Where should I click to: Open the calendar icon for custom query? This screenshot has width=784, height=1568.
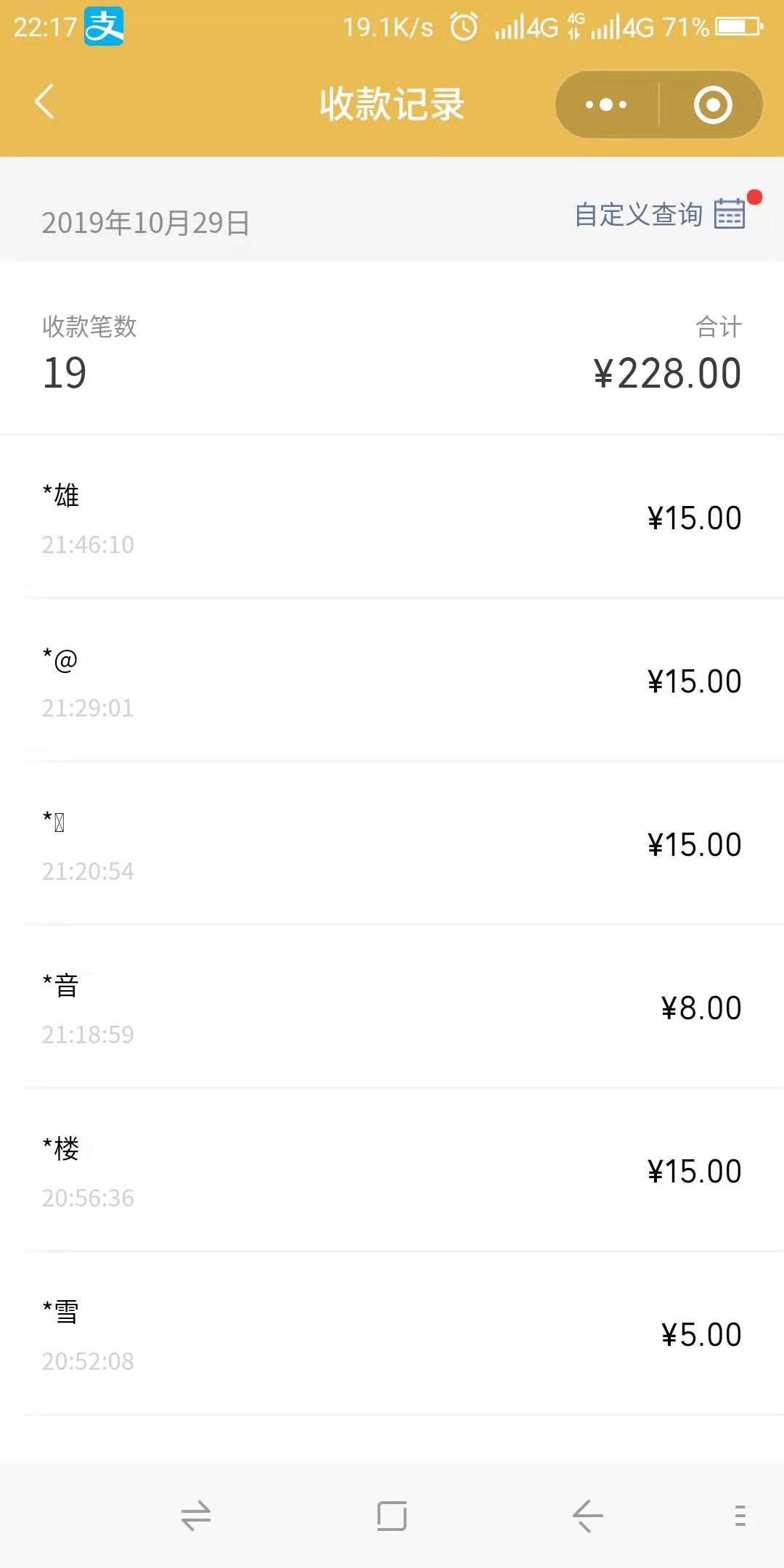730,213
